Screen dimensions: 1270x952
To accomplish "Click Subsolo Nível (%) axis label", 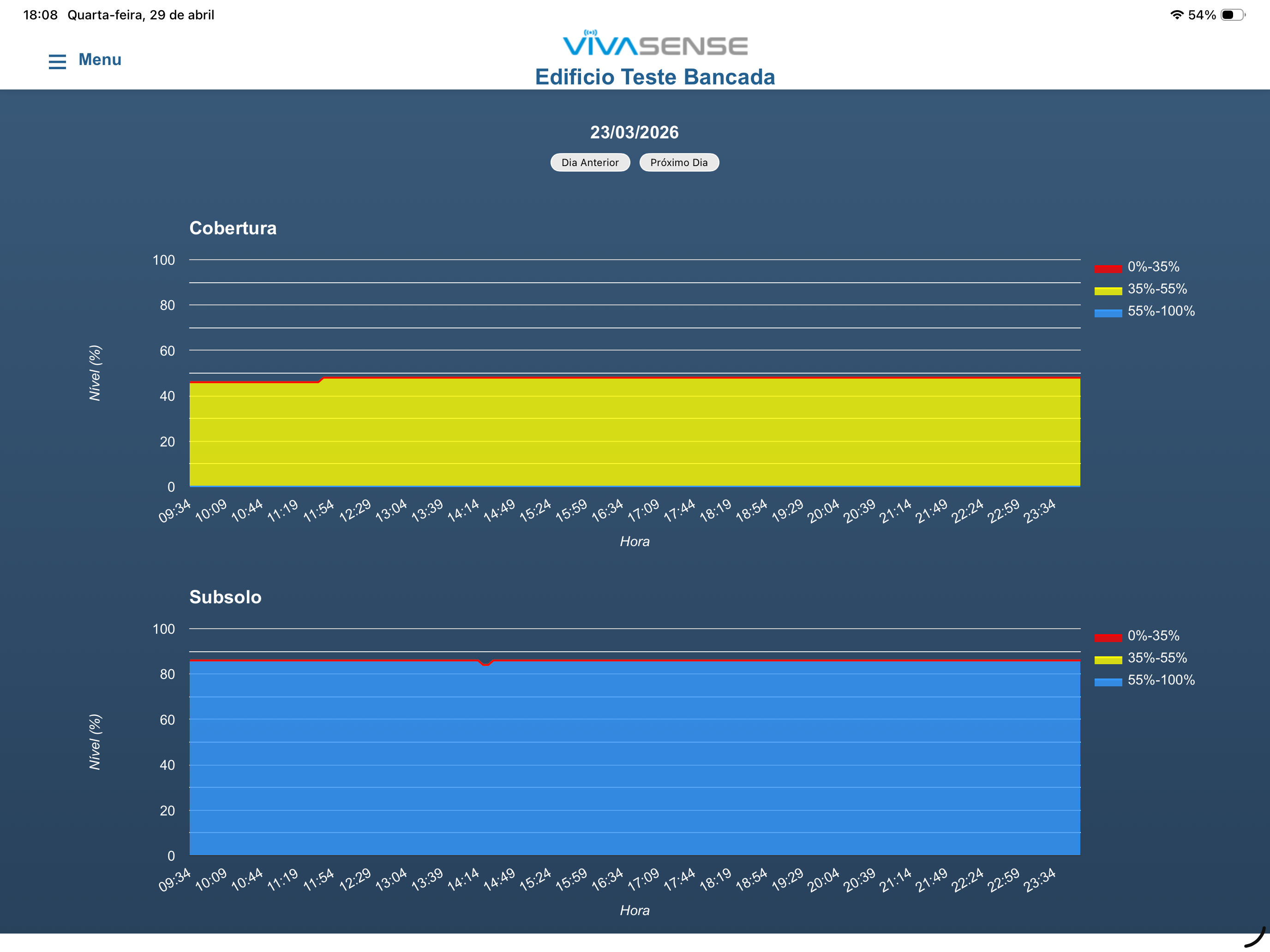I will pyautogui.click(x=96, y=742).
